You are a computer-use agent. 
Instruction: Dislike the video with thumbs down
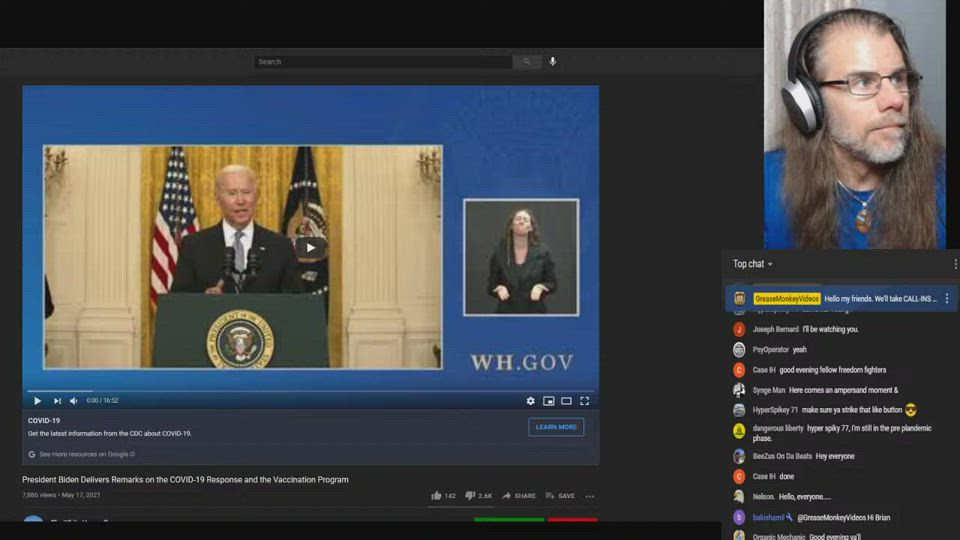470,496
